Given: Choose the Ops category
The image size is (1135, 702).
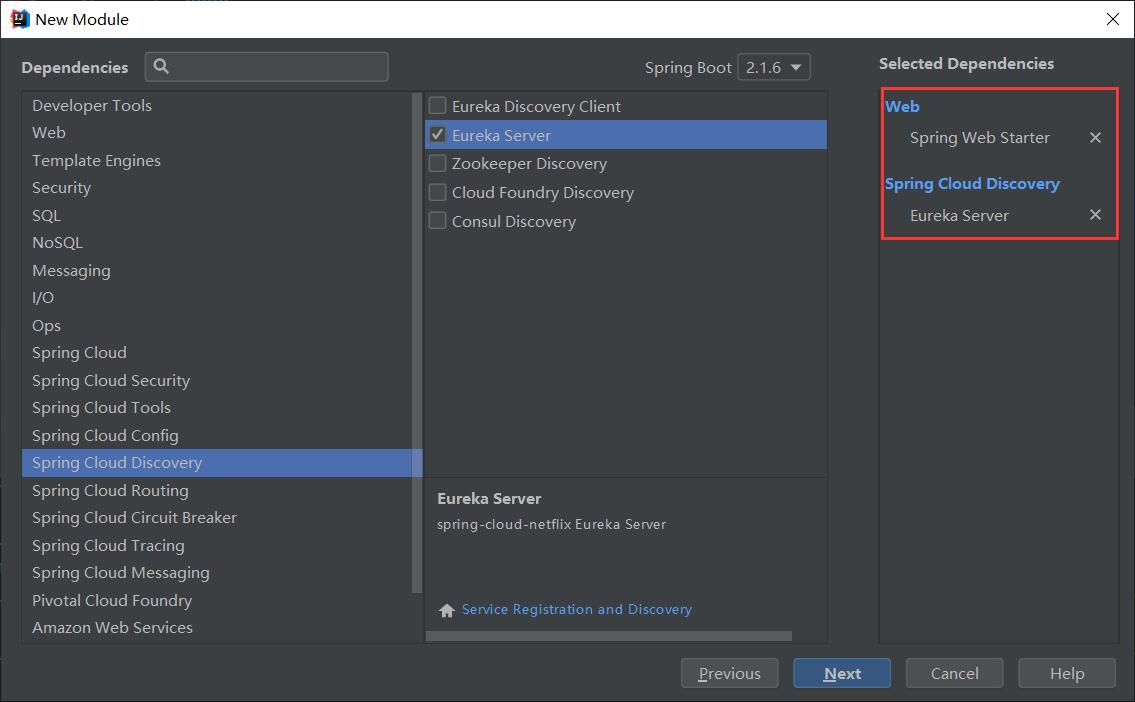Looking at the screenshot, I should tap(217, 326).
